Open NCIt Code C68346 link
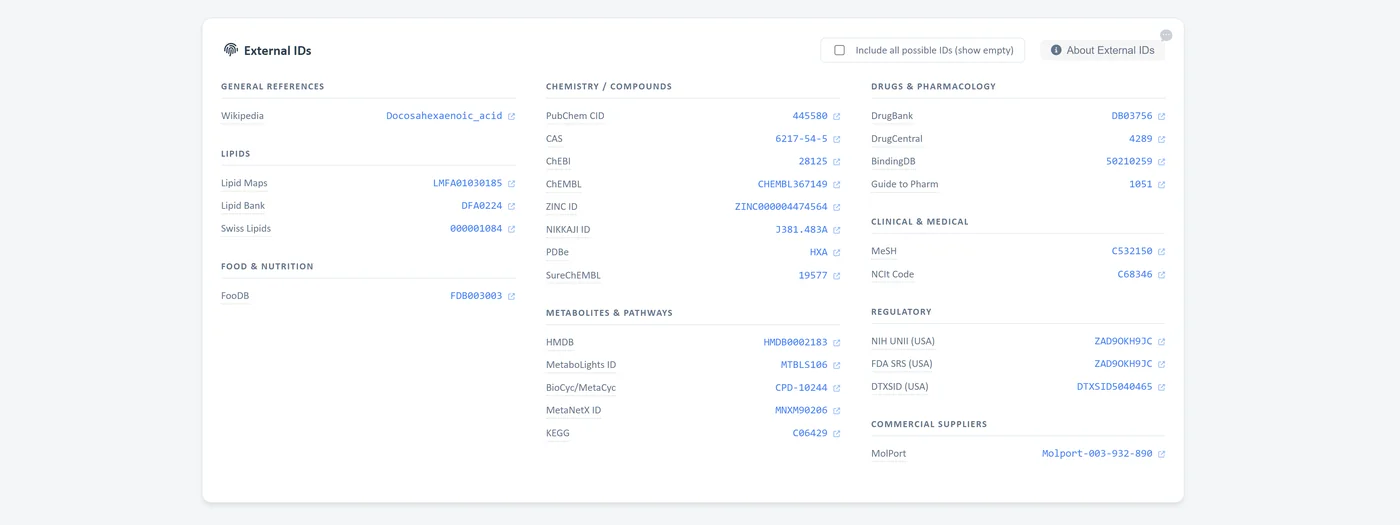The height and width of the screenshot is (525, 1400). pos(1135,274)
